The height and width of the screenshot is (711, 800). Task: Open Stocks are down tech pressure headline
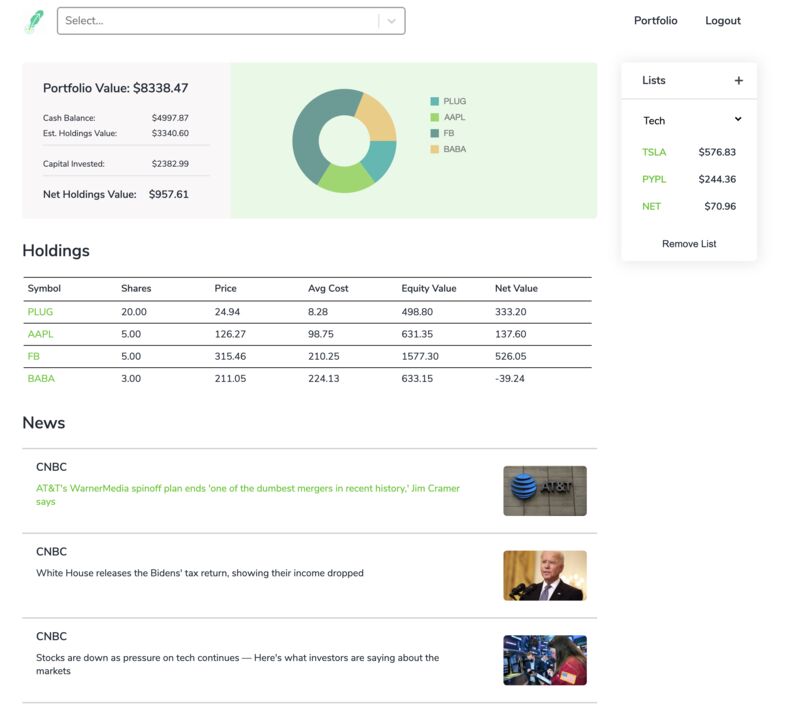click(x=237, y=664)
